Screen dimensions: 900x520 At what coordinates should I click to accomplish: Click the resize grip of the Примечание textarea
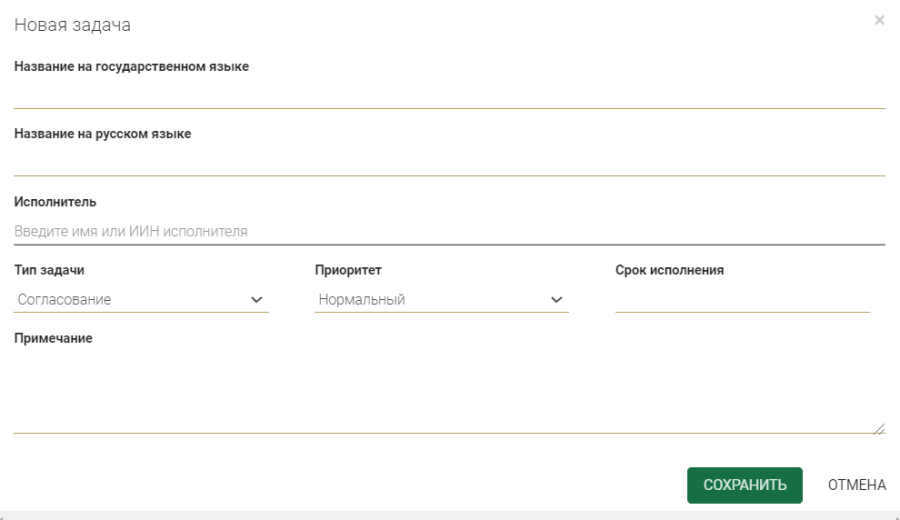[879, 428]
